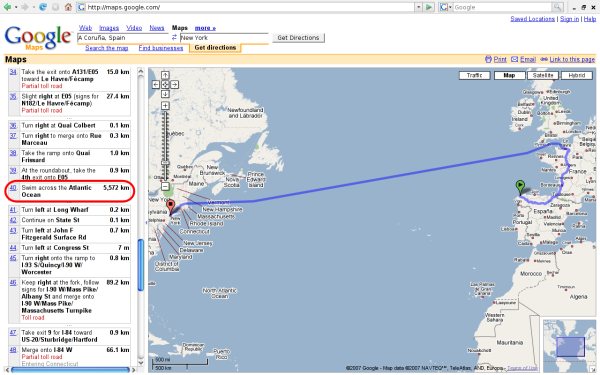Open the Images link
Screen dimensions: 600x375
click(x=109, y=28)
